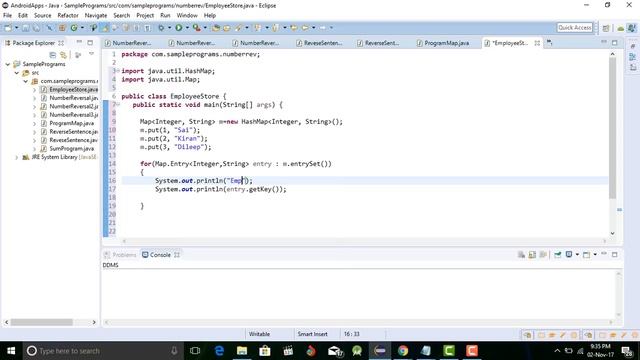The height and width of the screenshot is (360, 640).
Task: Click the Quick Access search field
Action: click(x=574, y=27)
